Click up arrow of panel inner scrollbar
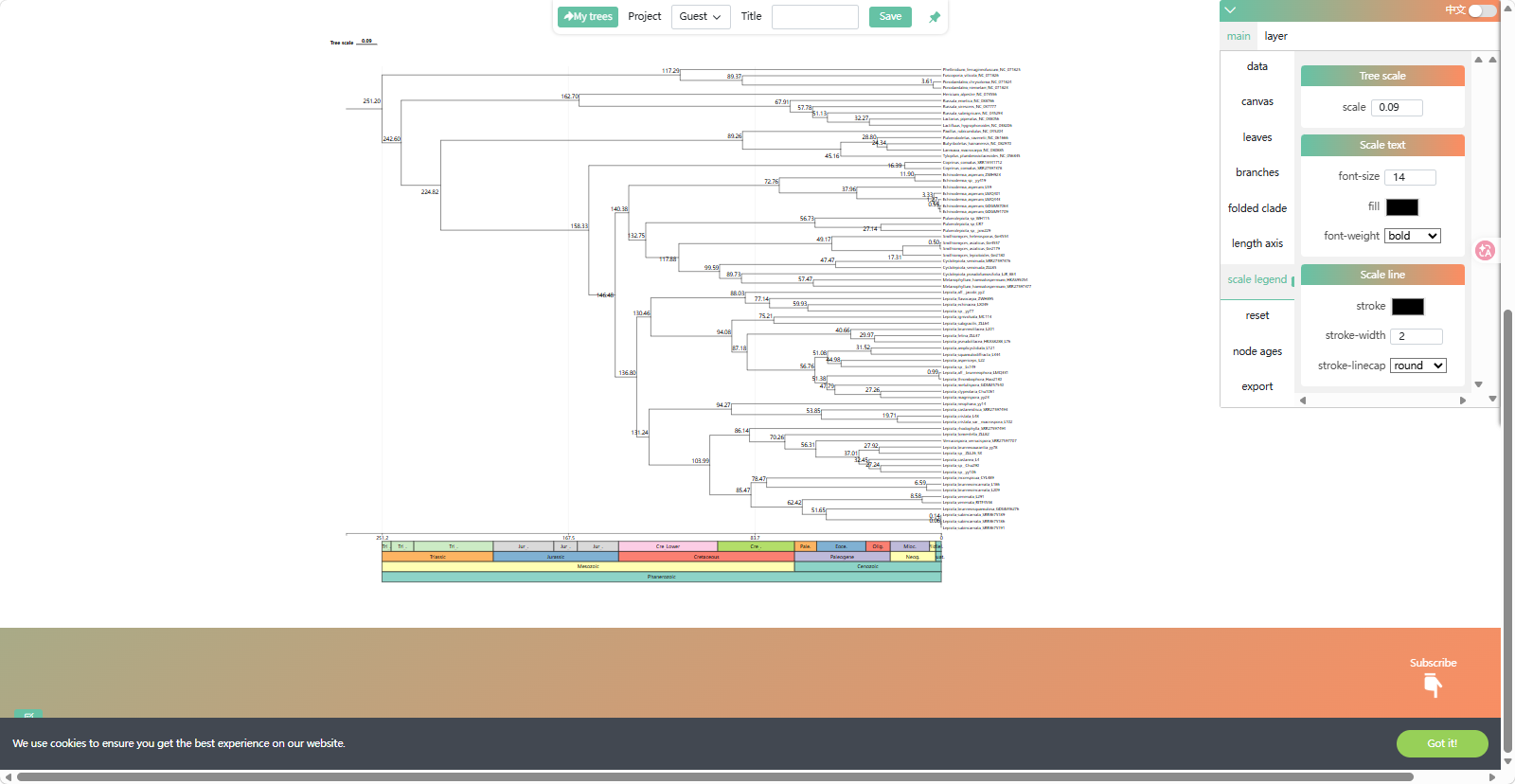Screen dimensions: 1515x784 [x=1479, y=60]
